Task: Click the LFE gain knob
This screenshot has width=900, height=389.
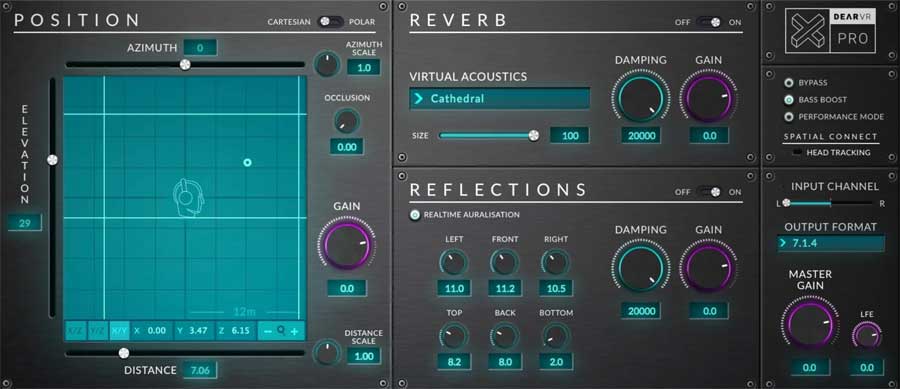Action: click(x=866, y=336)
